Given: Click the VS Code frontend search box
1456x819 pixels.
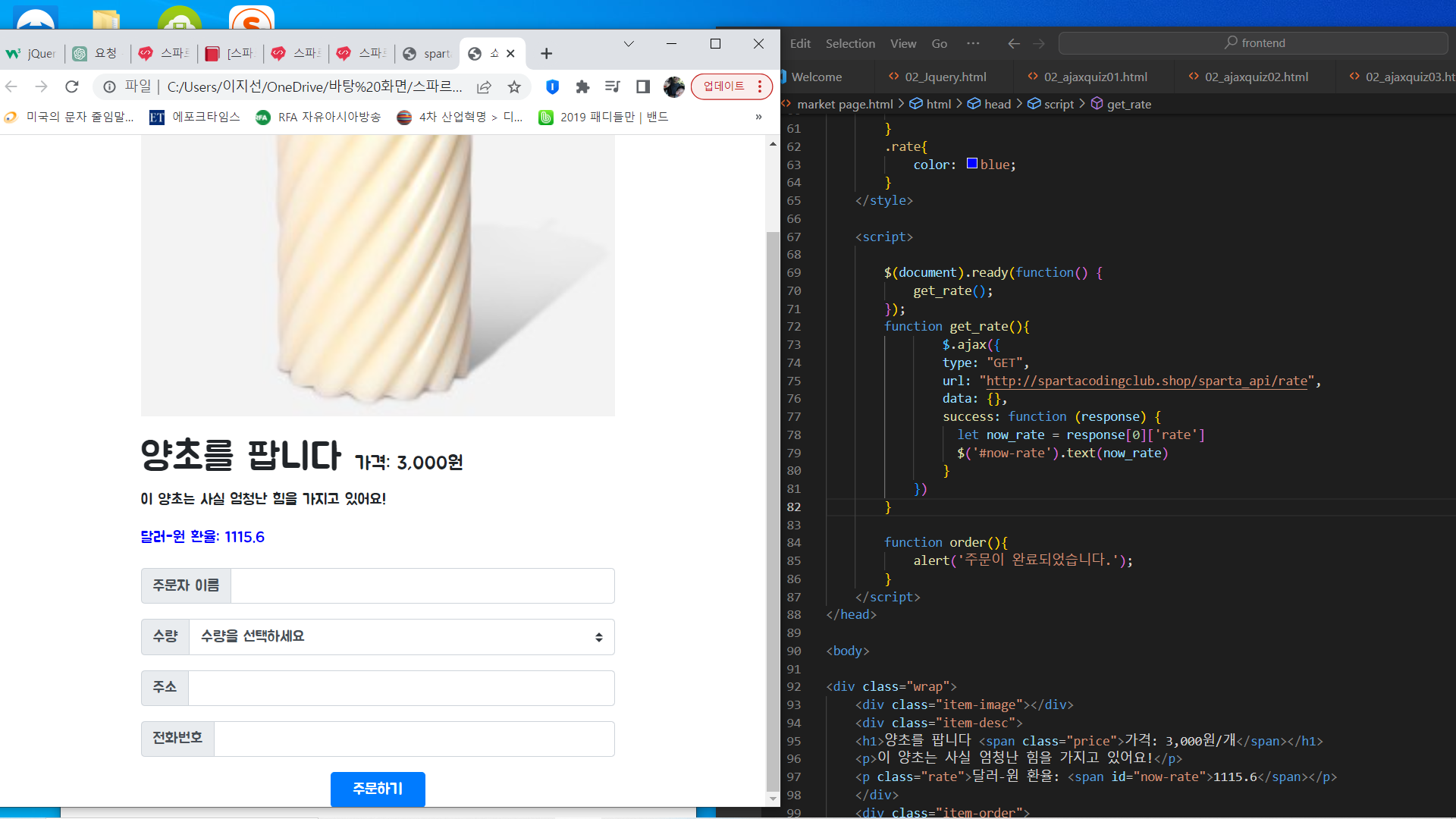Looking at the screenshot, I should [1253, 43].
